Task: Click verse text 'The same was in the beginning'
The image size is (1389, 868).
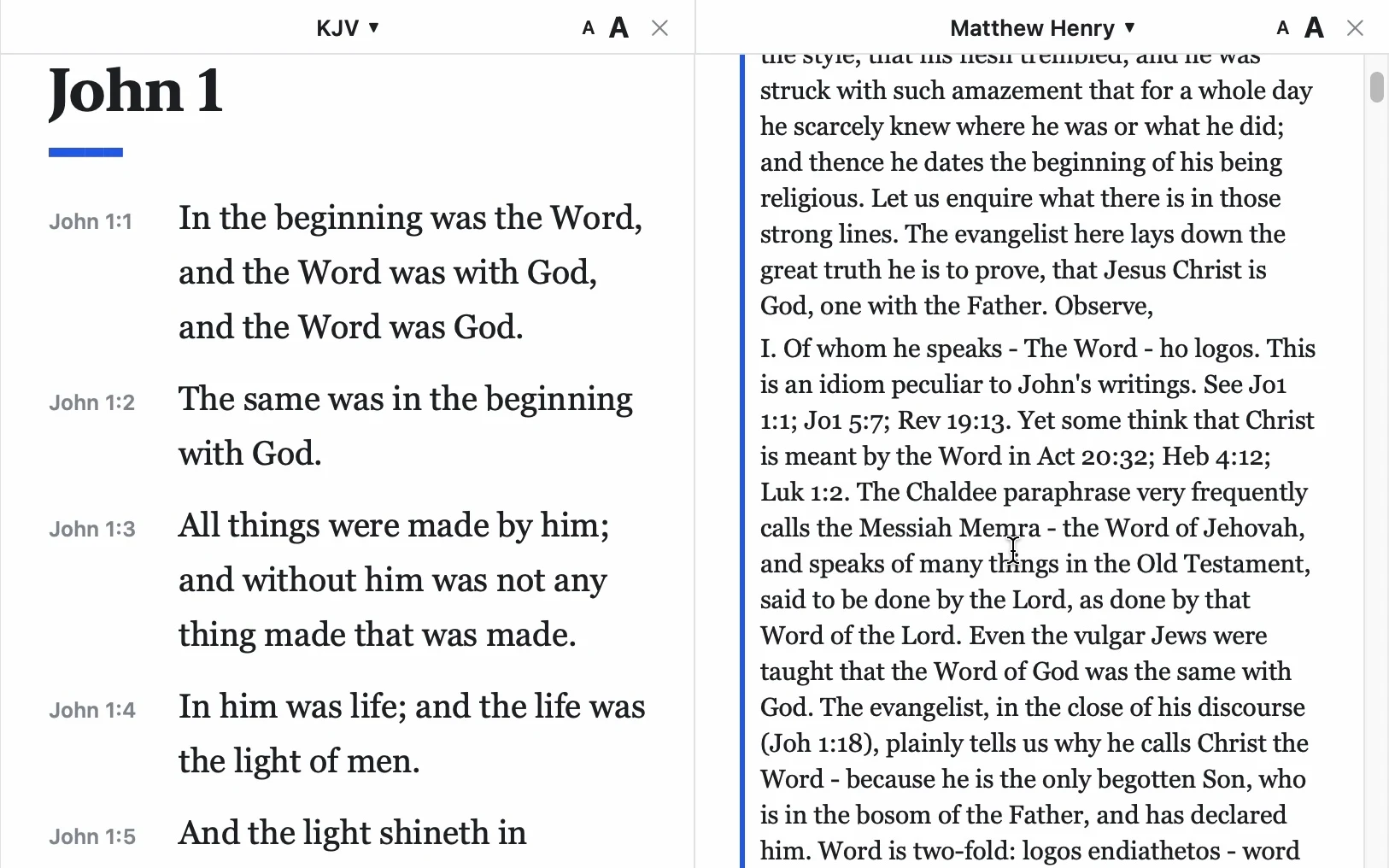Action: (406, 399)
